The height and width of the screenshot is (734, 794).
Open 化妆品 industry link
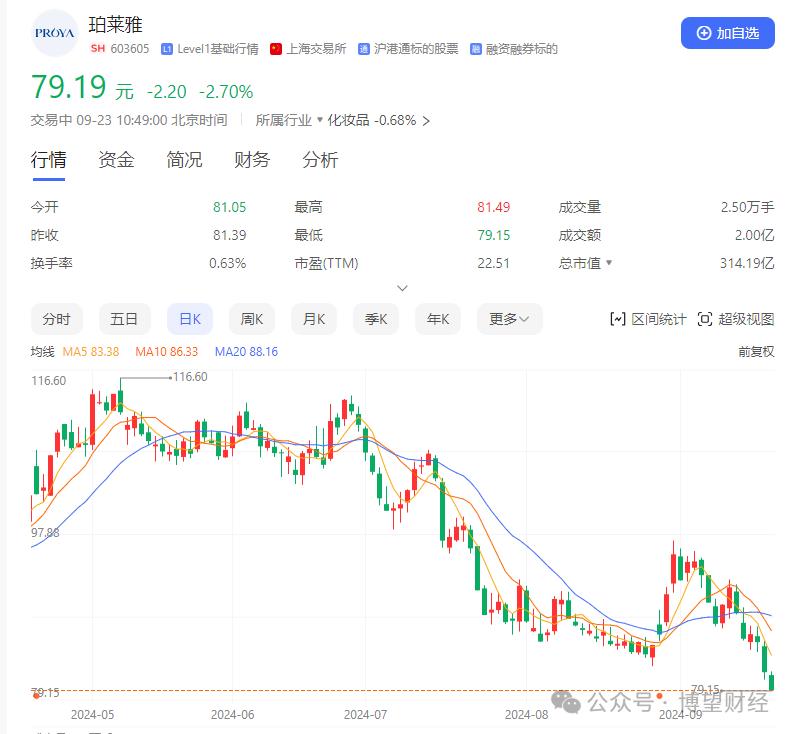click(x=348, y=120)
